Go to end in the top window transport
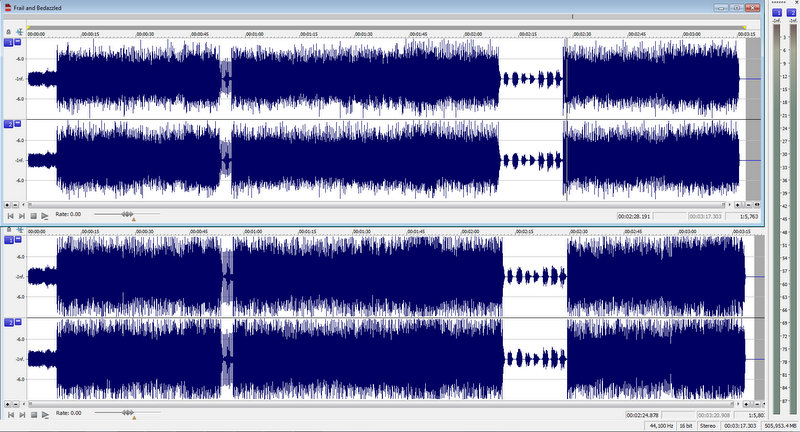The width and height of the screenshot is (800, 432). pyautogui.click(x=22, y=216)
